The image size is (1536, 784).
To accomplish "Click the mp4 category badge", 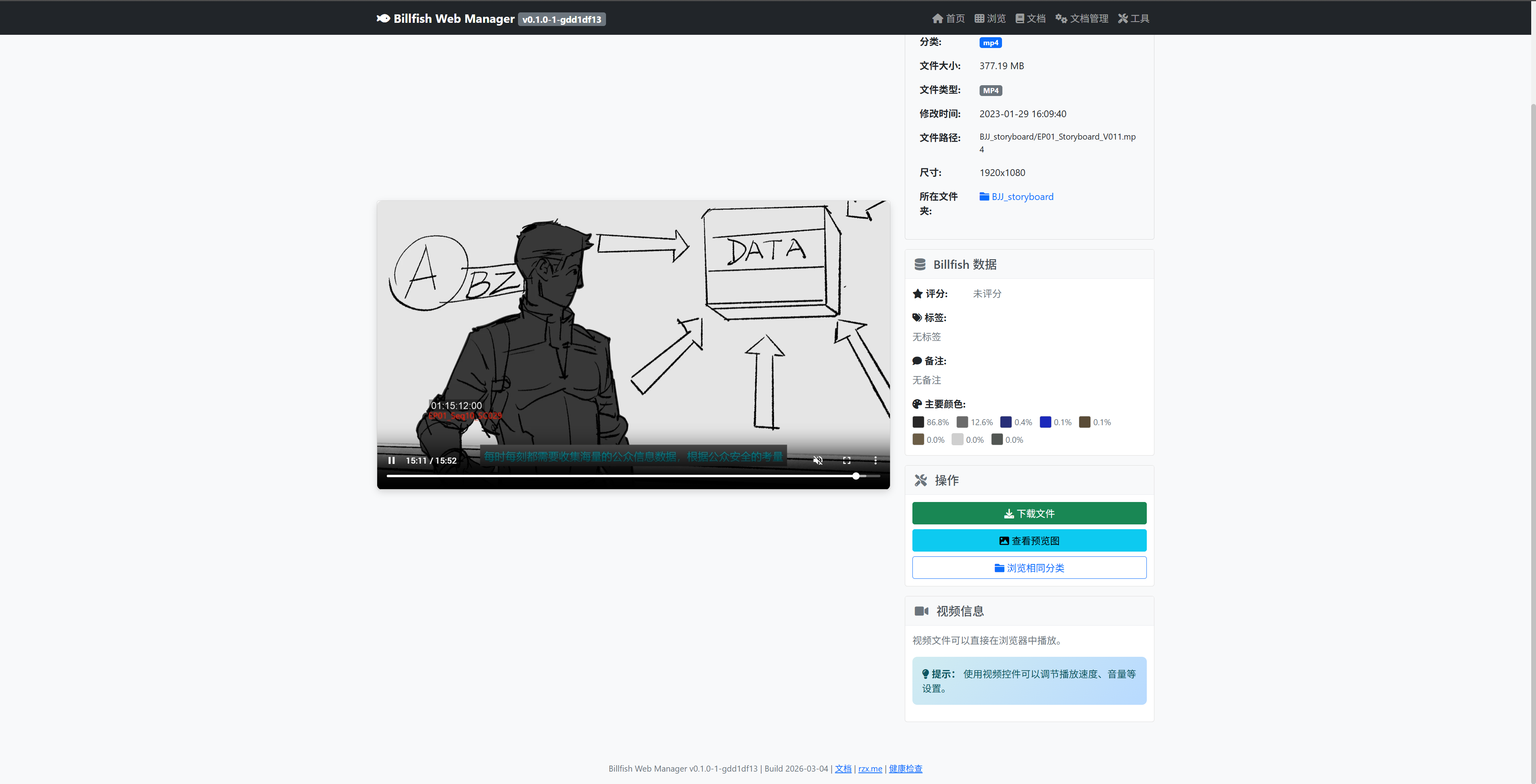I will (x=990, y=42).
